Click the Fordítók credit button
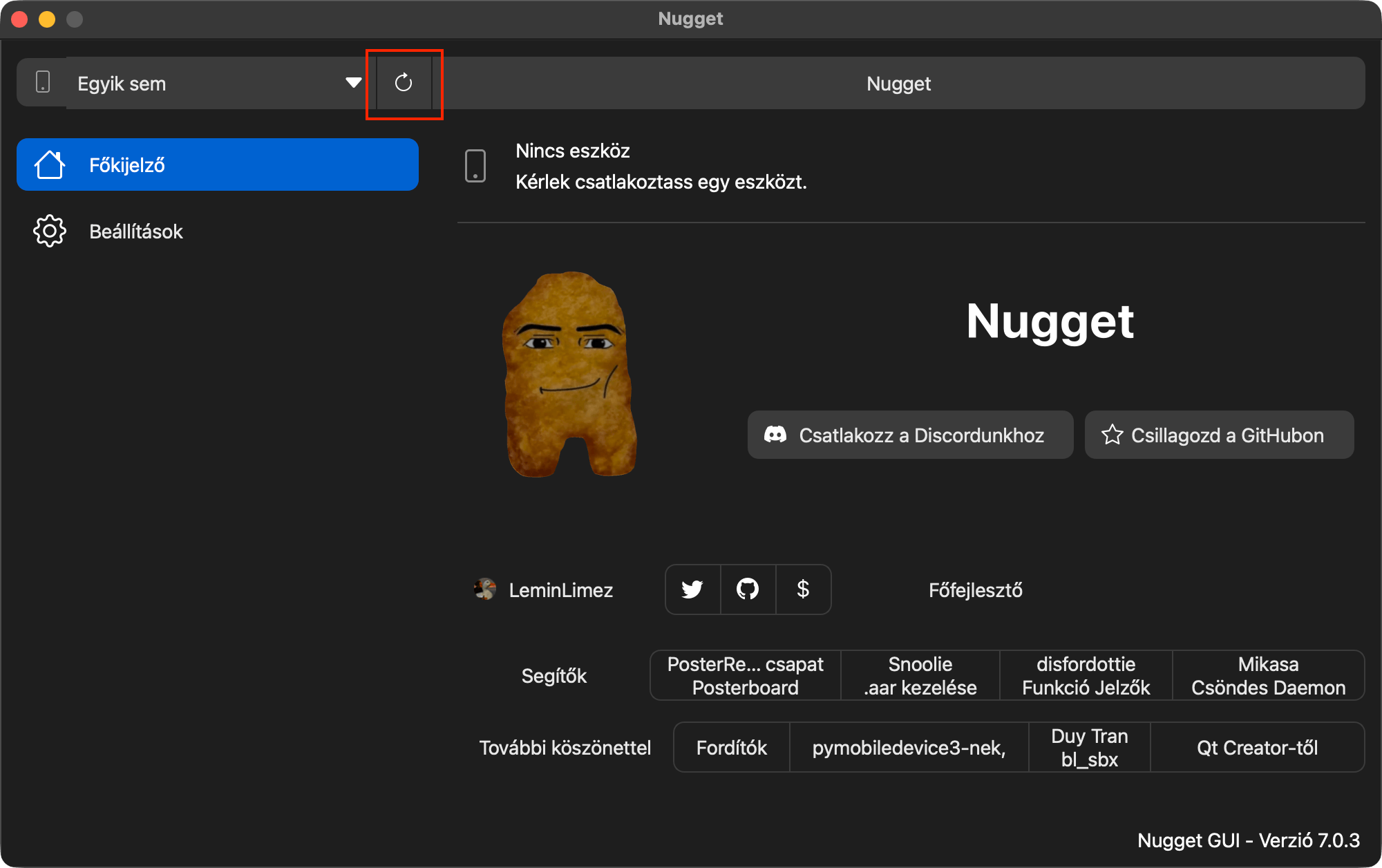 pos(731,748)
